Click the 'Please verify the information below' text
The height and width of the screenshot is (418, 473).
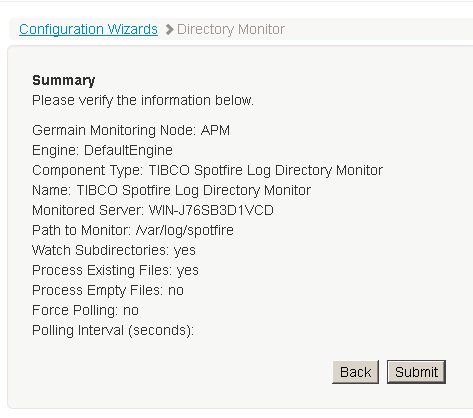pos(143,100)
